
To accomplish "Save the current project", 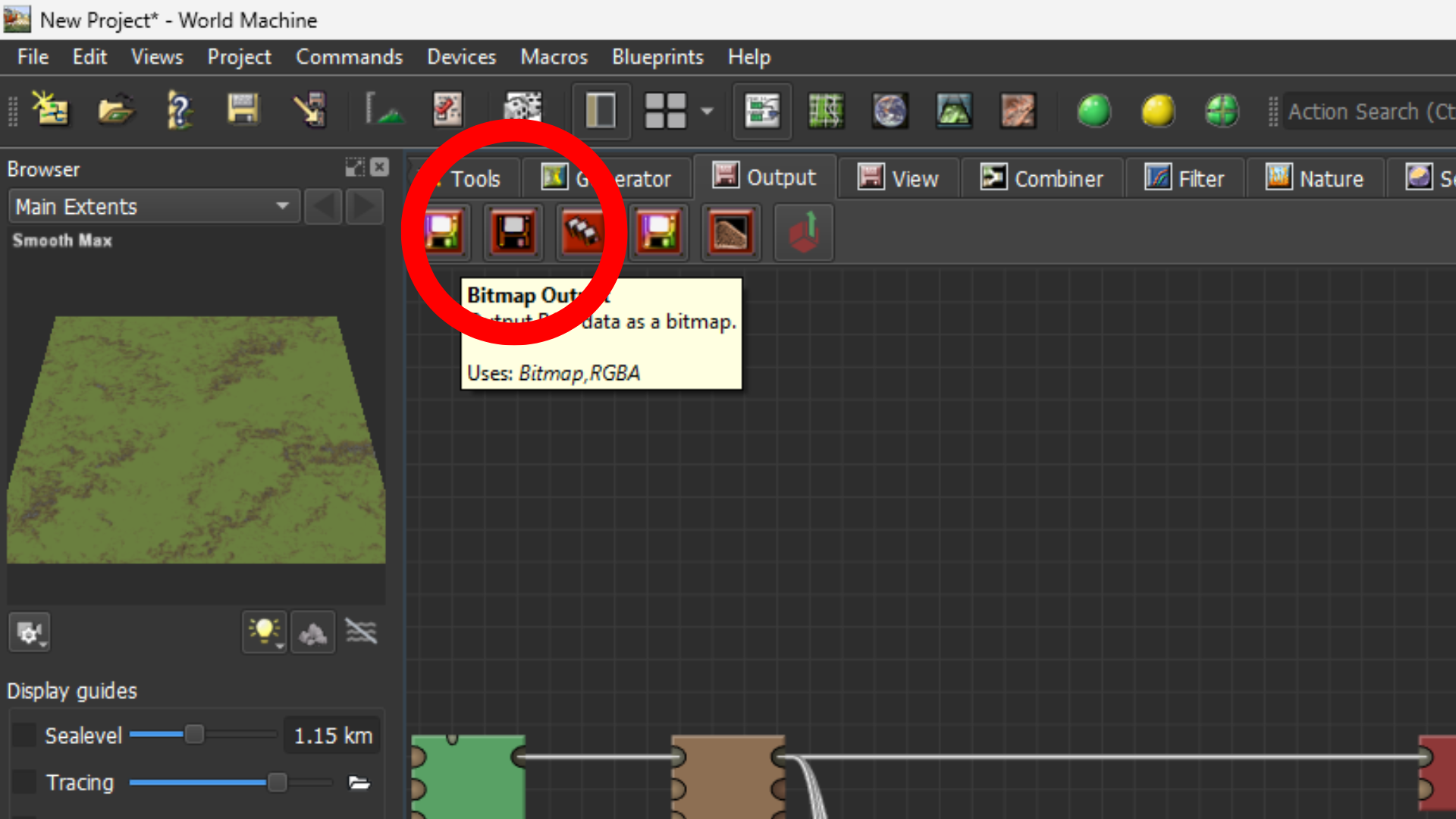I will click(243, 111).
